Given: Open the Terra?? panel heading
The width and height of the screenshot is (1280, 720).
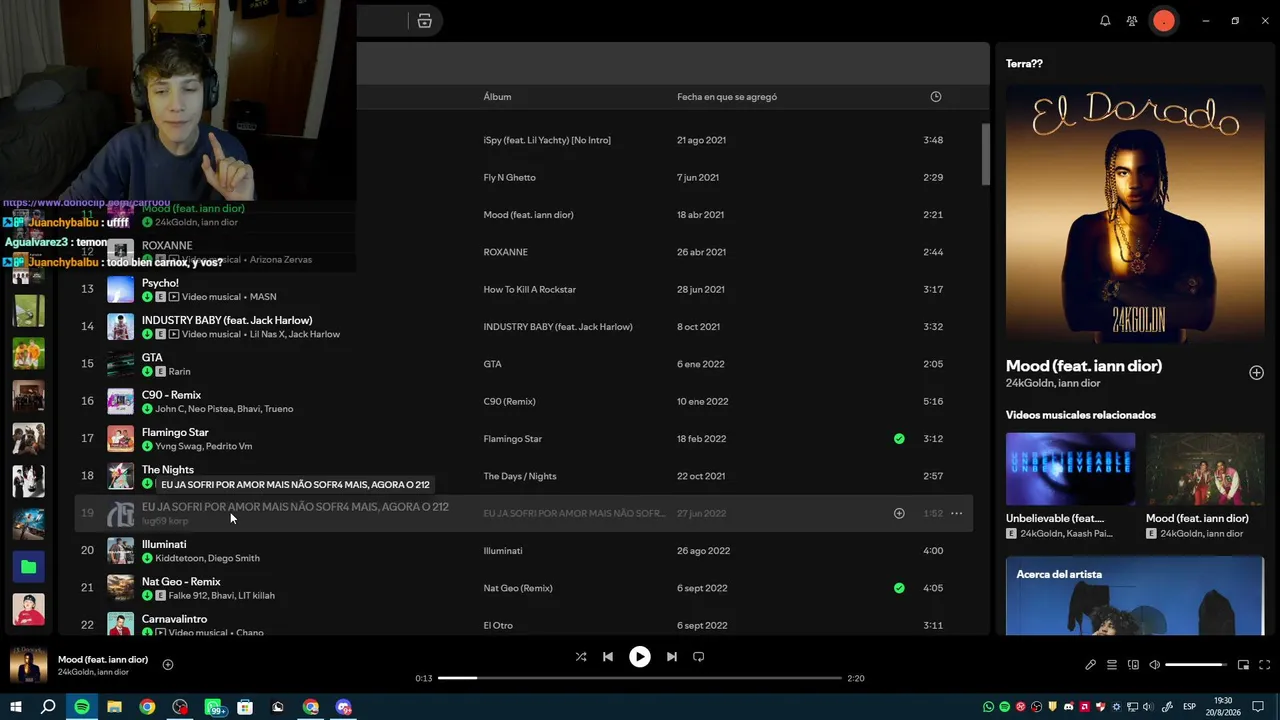Looking at the screenshot, I should (x=1024, y=64).
